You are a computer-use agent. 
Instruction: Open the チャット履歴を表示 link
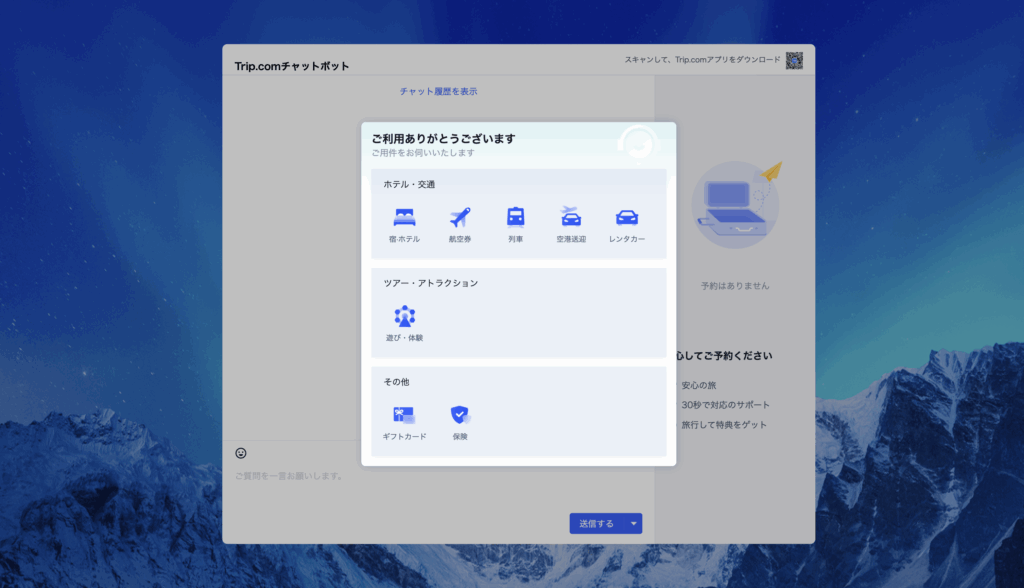point(438,91)
